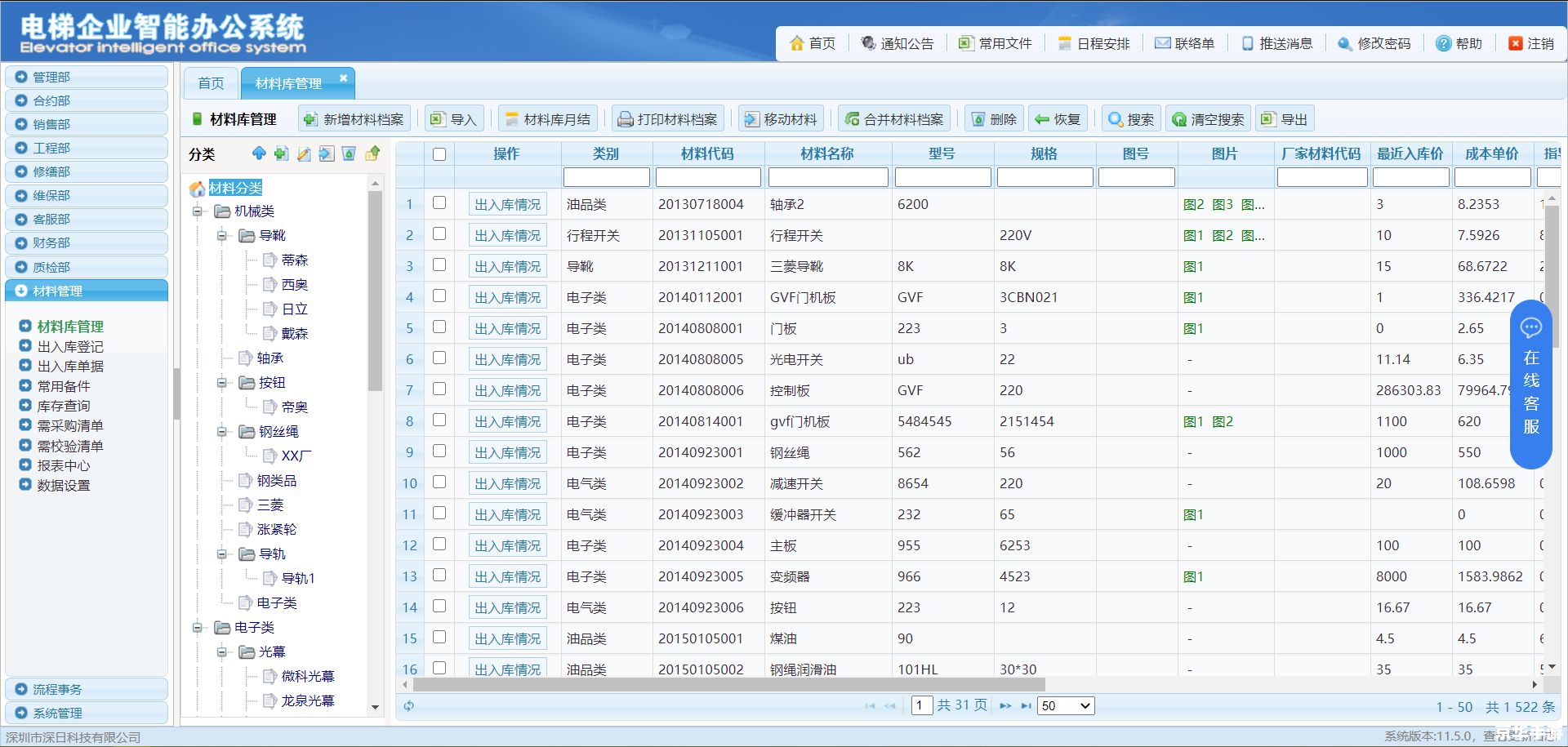The width and height of the screenshot is (1568, 747).
Task: Check row 4 checkbox for GVF门机板
Action: 439,296
